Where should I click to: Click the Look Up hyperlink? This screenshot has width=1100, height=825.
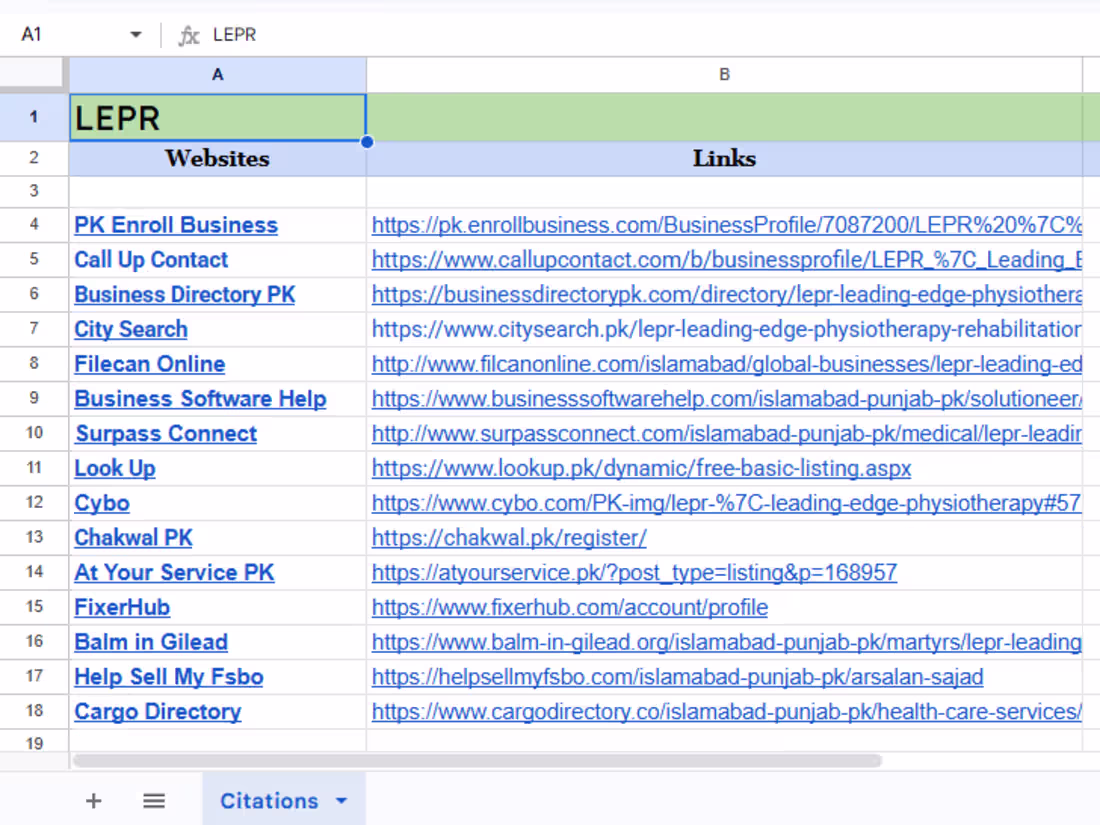(x=114, y=468)
